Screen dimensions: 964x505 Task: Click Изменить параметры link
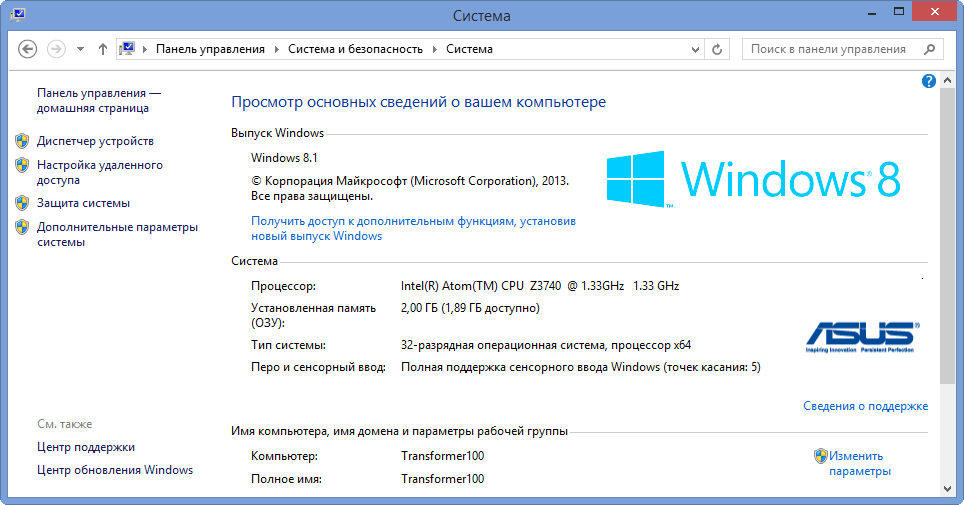859,463
